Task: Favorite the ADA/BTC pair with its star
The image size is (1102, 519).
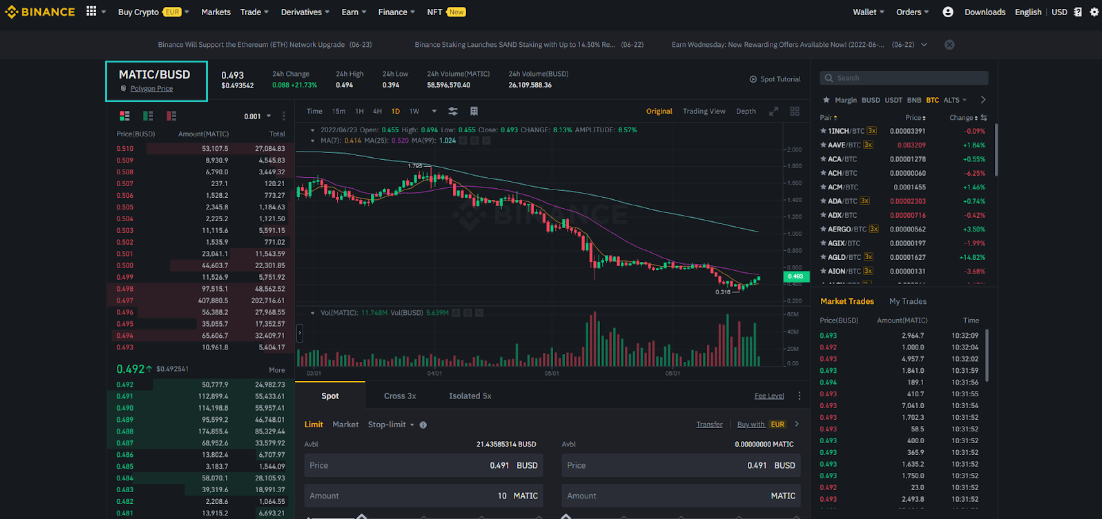Action: (x=824, y=200)
